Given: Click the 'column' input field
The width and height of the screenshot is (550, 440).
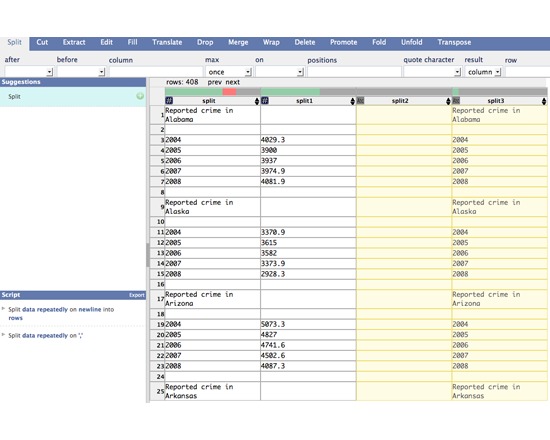Looking at the screenshot, I should coord(156,72).
